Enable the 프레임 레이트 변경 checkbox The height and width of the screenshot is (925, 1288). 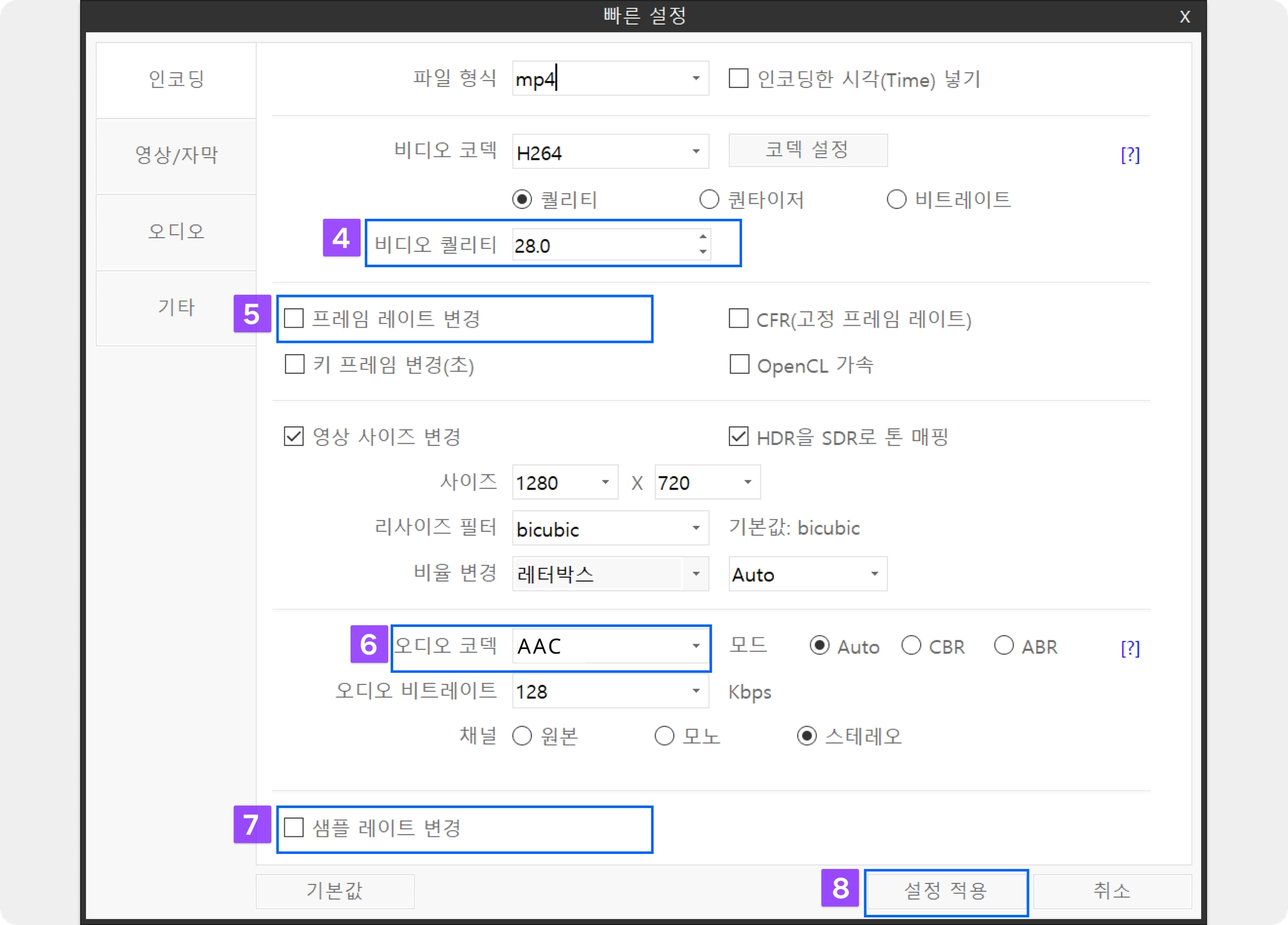pos(294,318)
